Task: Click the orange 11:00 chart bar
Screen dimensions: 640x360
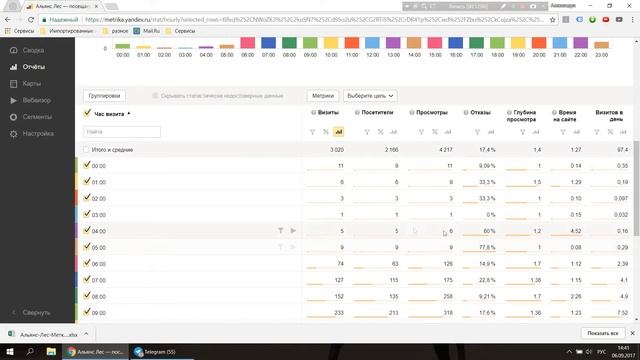Action: coord(352,43)
